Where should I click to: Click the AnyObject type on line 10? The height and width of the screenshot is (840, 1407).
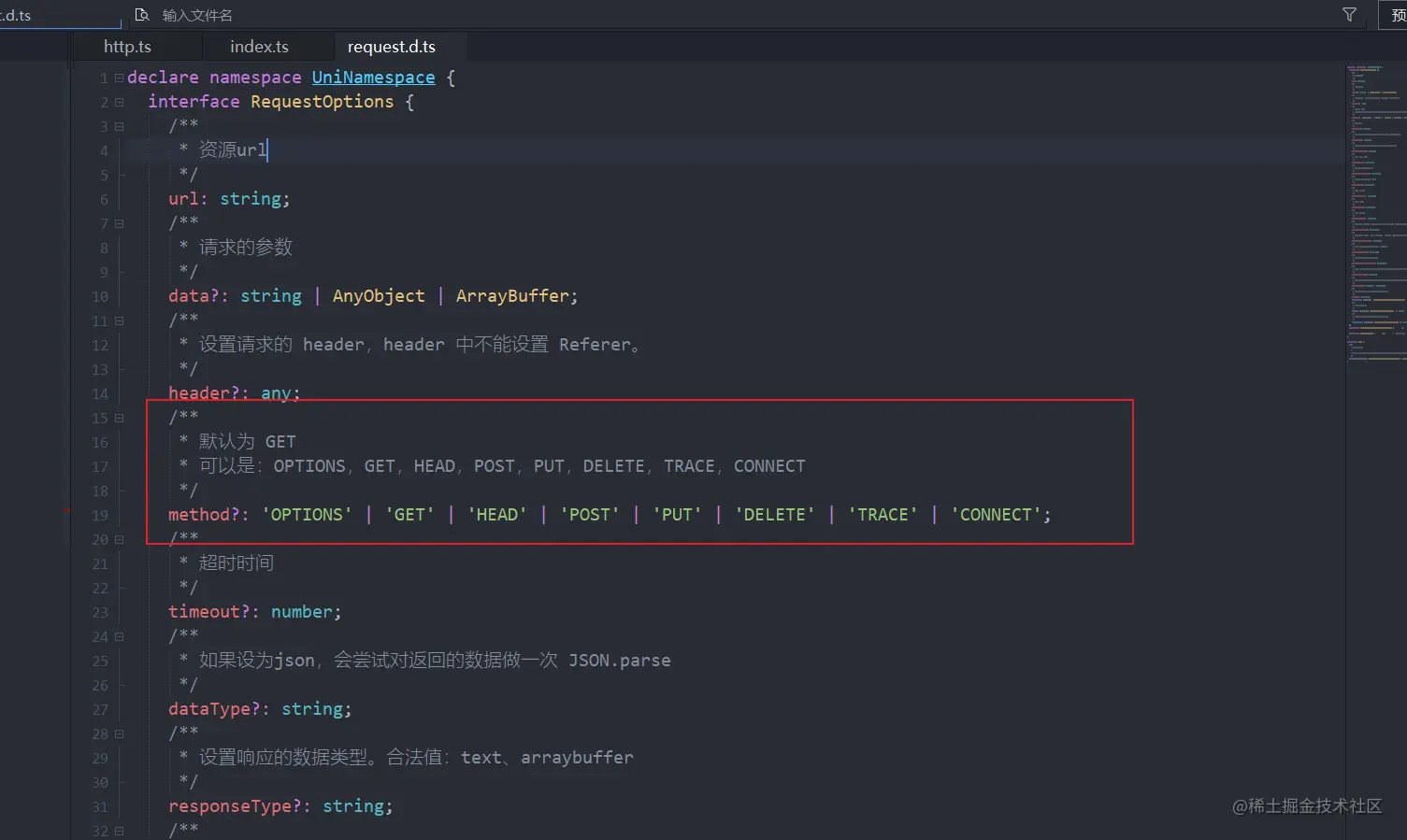coord(379,296)
